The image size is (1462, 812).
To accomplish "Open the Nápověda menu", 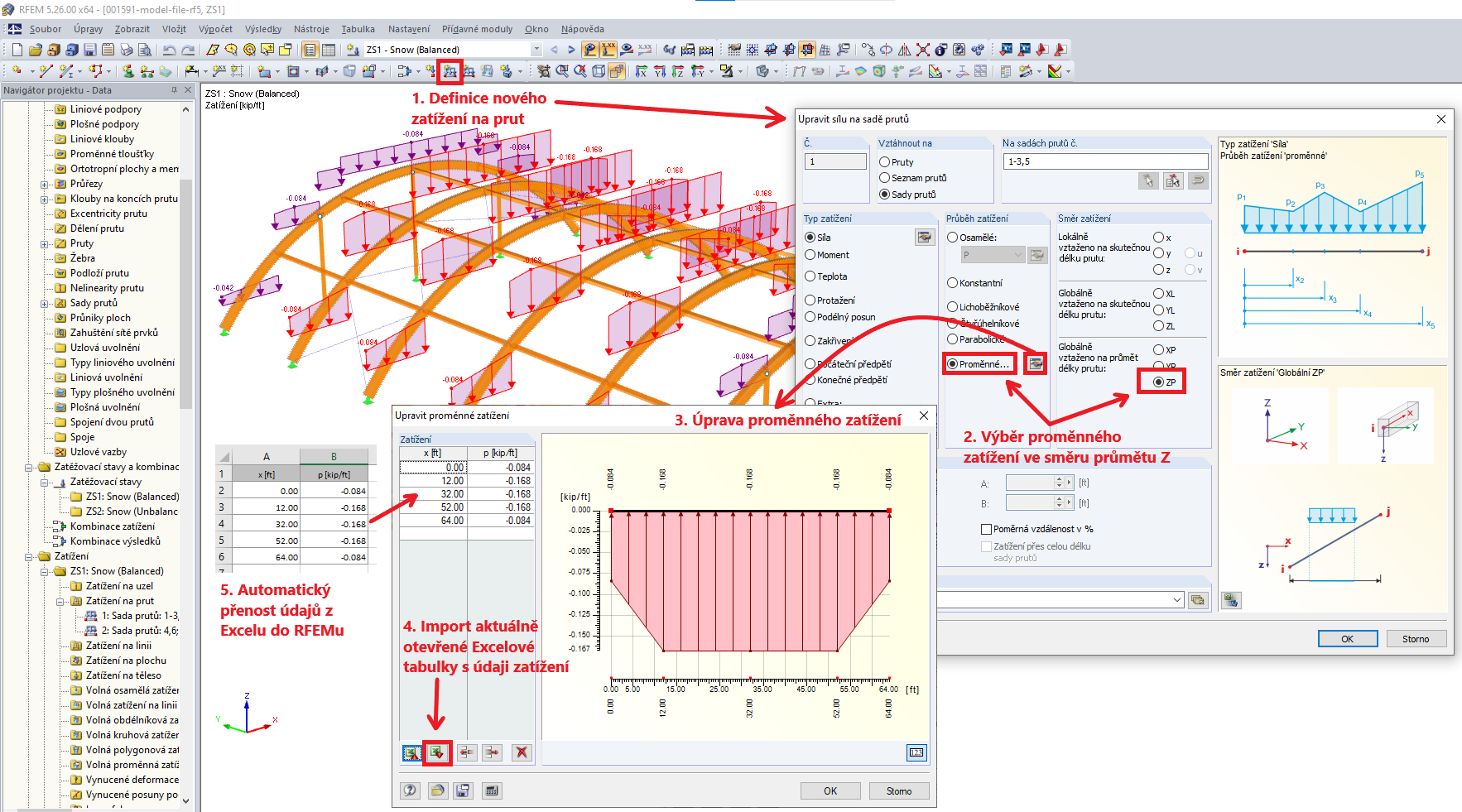I will pos(582,29).
